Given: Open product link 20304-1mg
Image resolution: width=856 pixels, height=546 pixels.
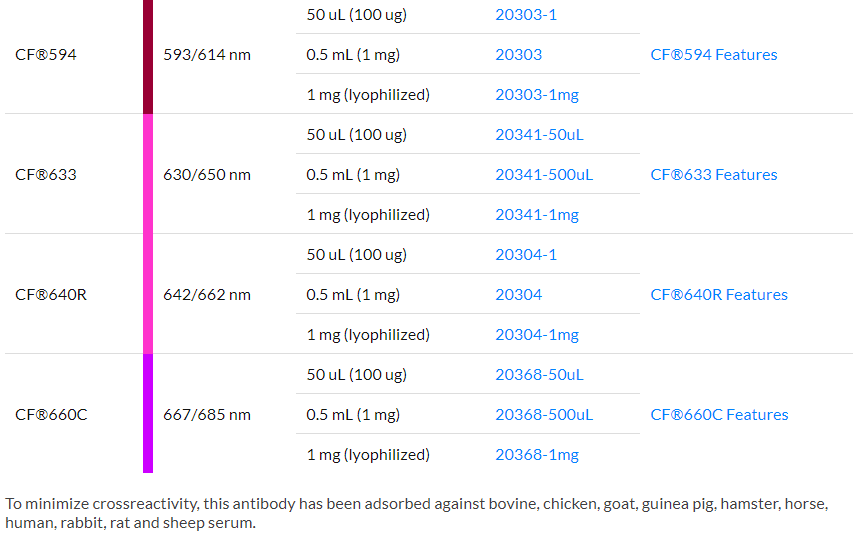Looking at the screenshot, I should (537, 335).
